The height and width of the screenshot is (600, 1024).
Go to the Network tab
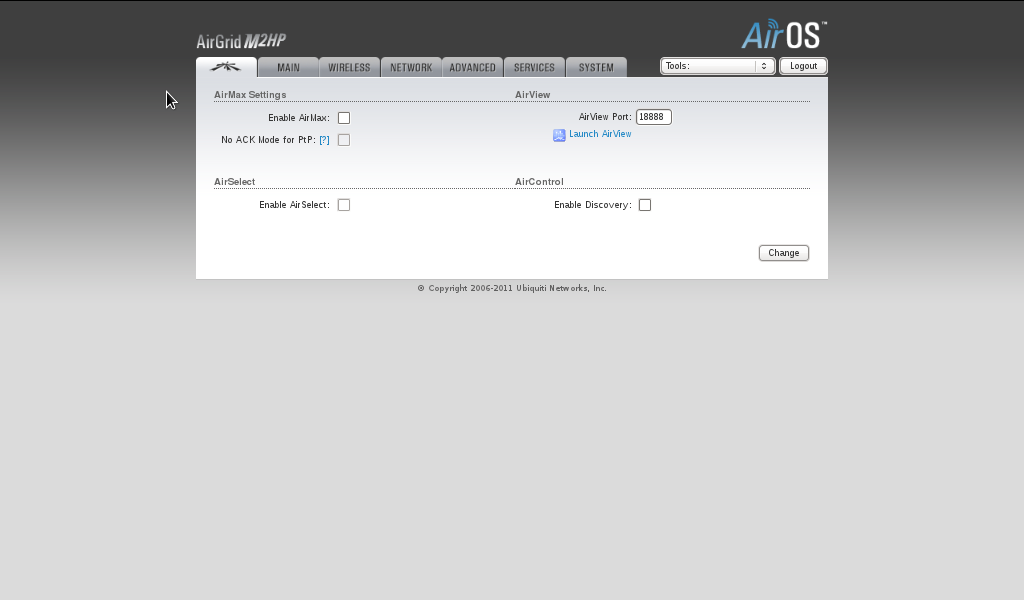411,67
